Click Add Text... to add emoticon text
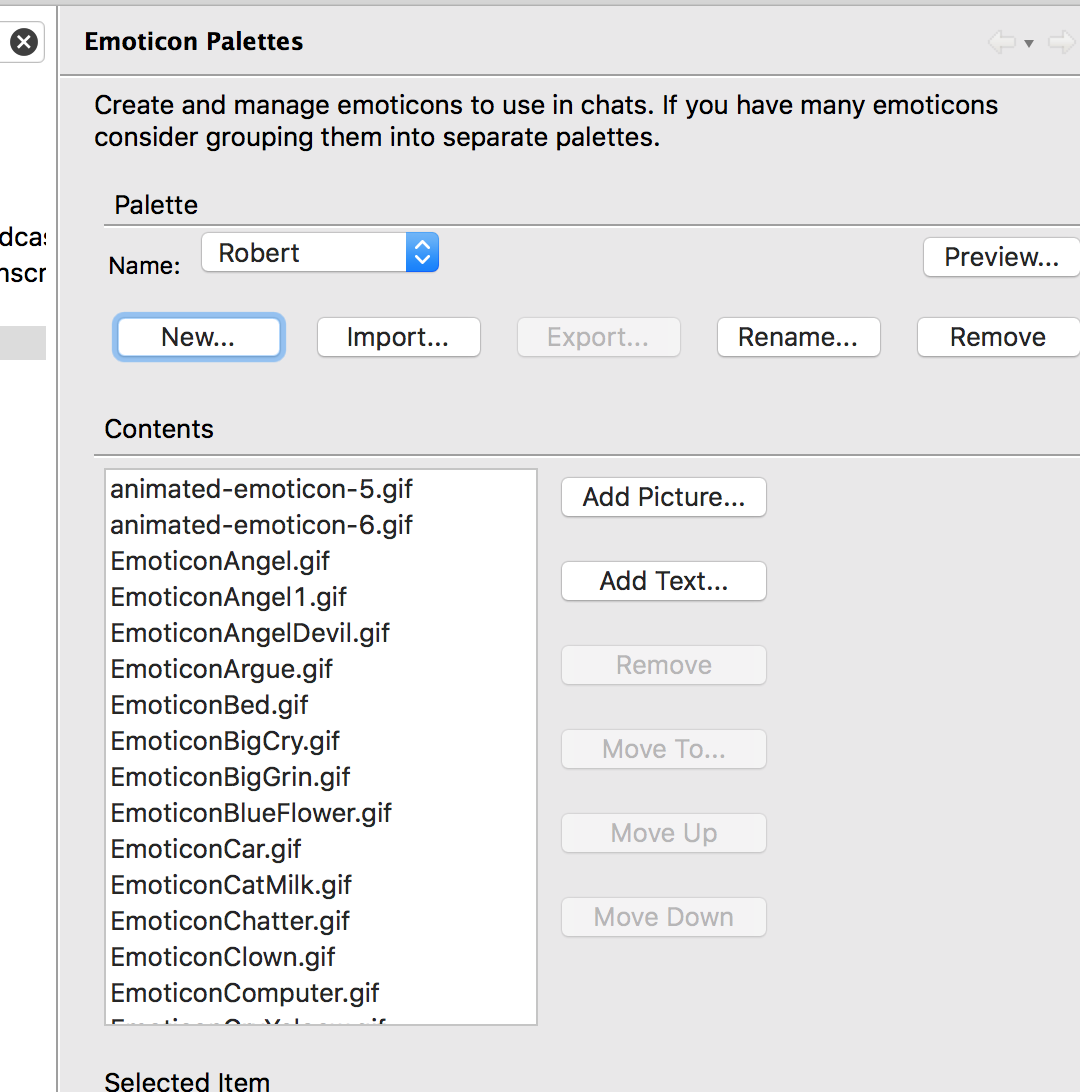This screenshot has width=1080, height=1092. 663,581
